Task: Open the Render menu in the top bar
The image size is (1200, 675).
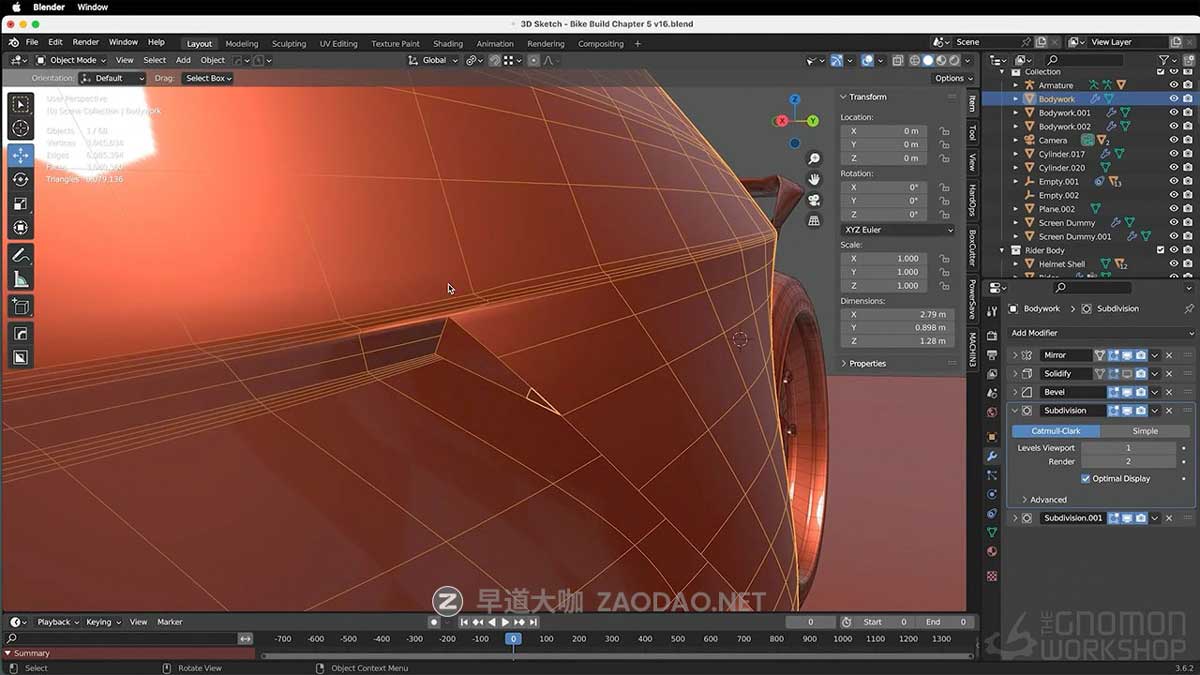Action: pos(86,42)
